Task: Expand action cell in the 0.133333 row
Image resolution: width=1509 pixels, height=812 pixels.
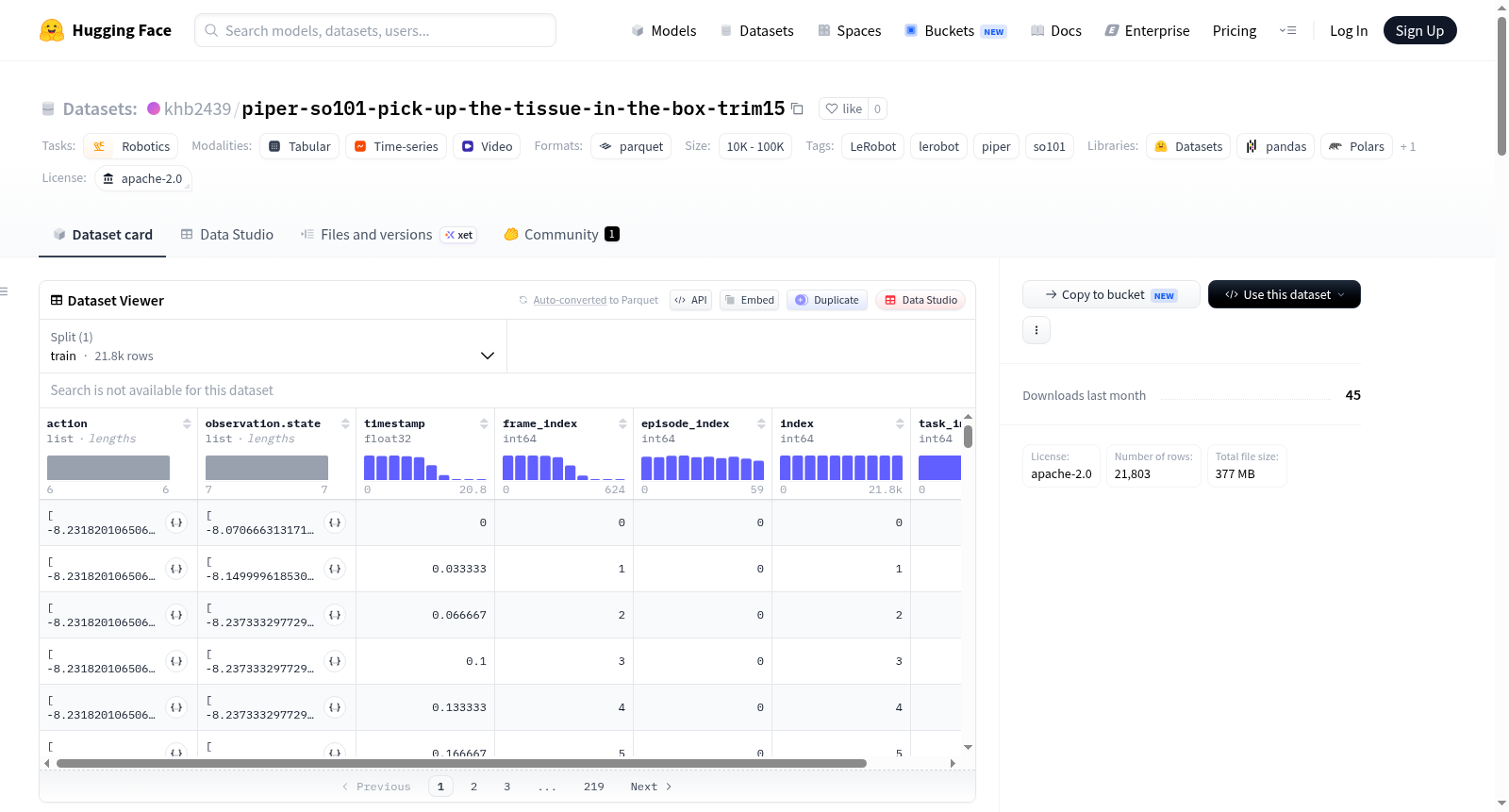Action: click(x=176, y=707)
